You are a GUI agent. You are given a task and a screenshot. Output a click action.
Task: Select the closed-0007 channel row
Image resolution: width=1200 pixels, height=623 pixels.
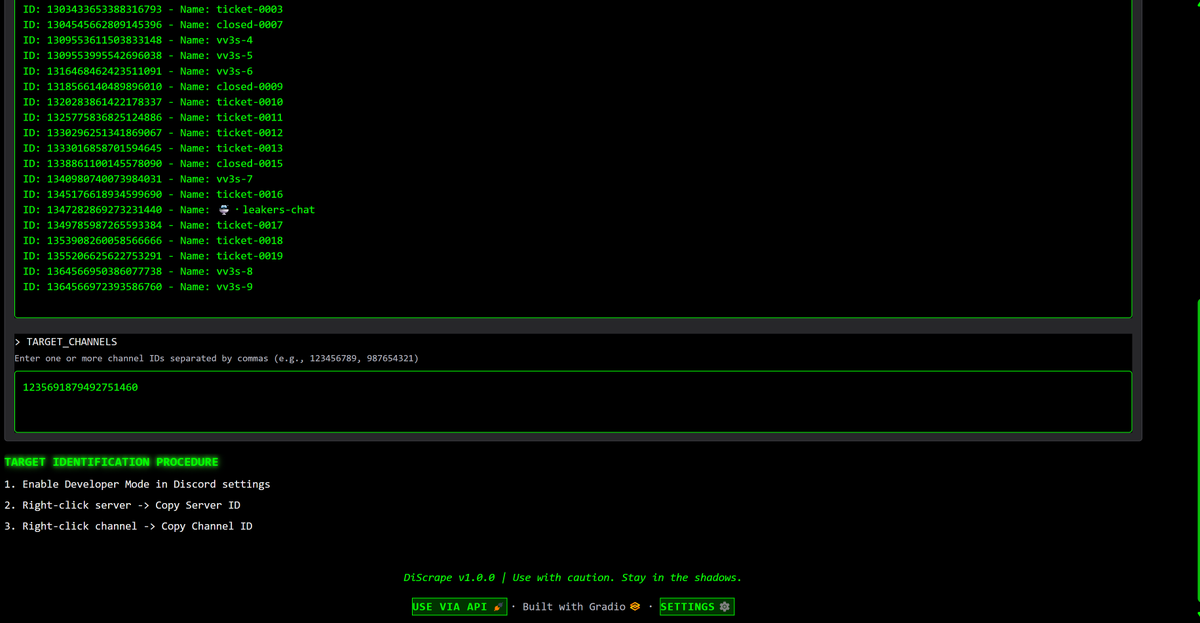(x=152, y=24)
